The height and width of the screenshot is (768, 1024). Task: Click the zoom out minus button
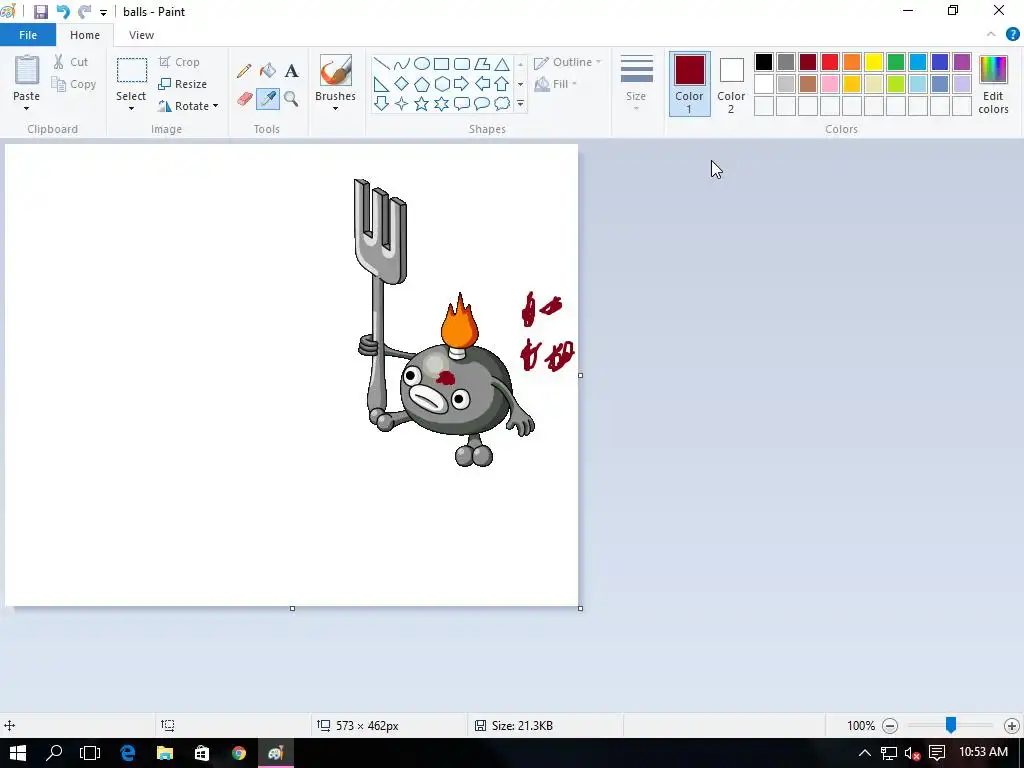coord(890,726)
